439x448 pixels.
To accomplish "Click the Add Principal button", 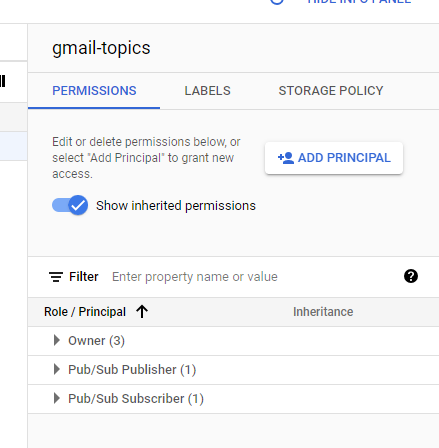I will 334,158.
